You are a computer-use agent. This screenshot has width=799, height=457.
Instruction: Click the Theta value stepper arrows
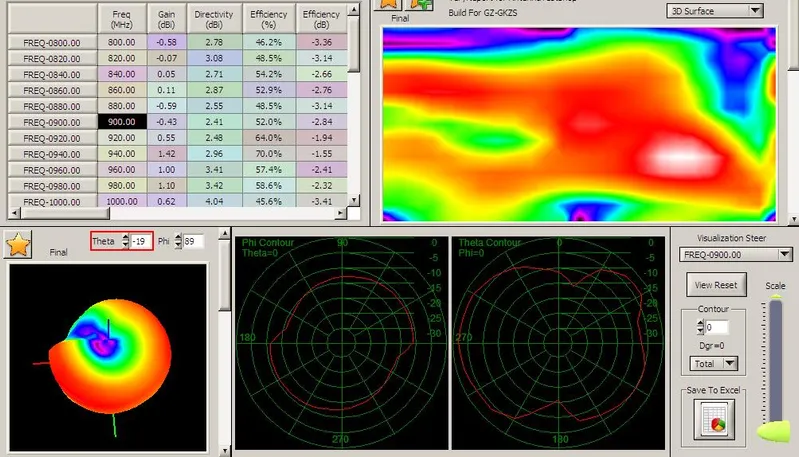coord(125,241)
